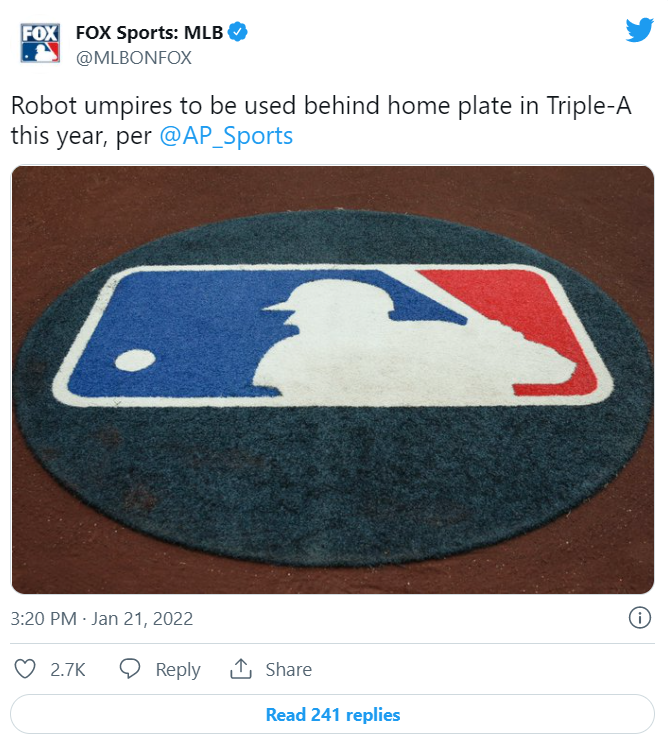The image size is (668, 746).
Task: Click the Share text label
Action: [x=289, y=669]
